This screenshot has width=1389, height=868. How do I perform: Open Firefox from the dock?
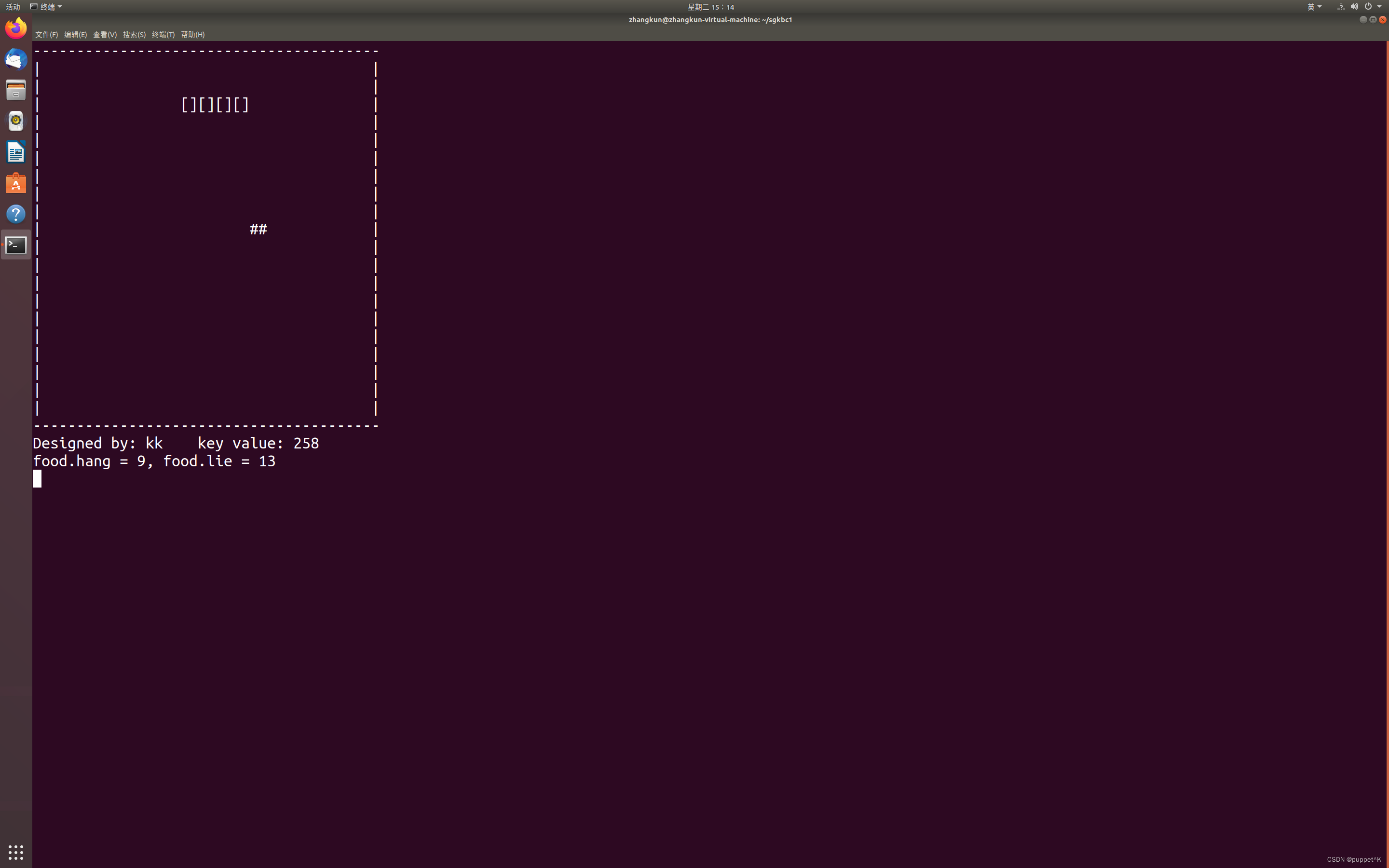click(x=15, y=28)
